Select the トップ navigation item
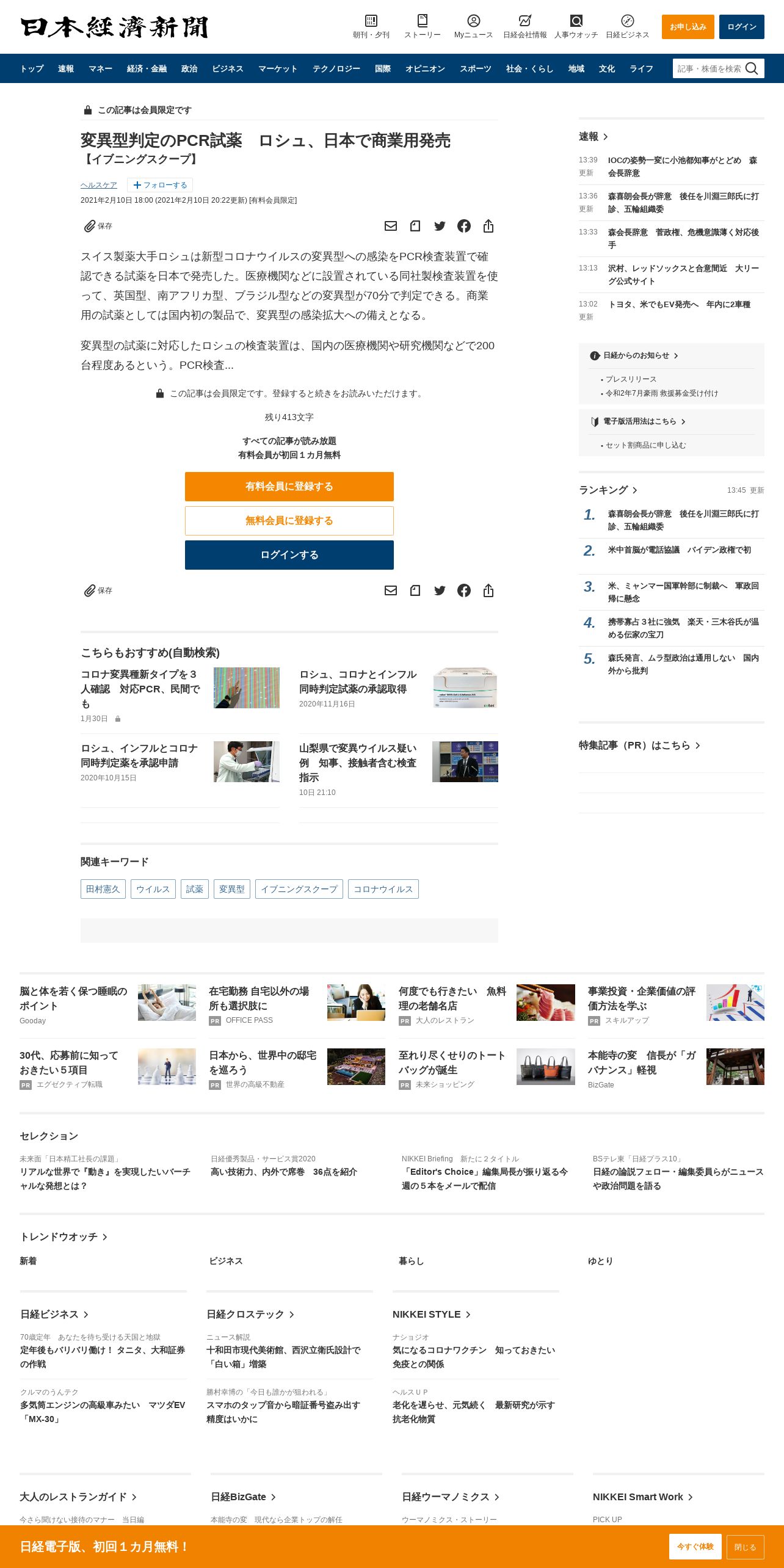Viewport: 784px width, 1568px height. coord(32,68)
